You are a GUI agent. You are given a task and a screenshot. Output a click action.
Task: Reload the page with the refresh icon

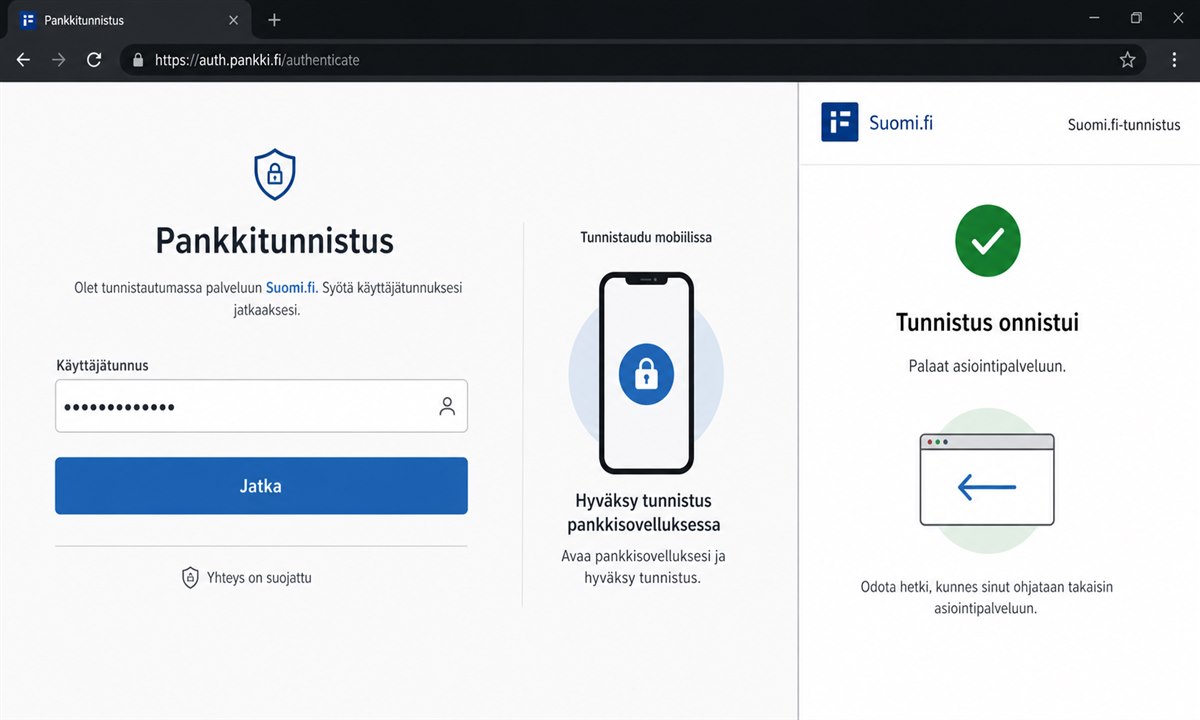[94, 60]
